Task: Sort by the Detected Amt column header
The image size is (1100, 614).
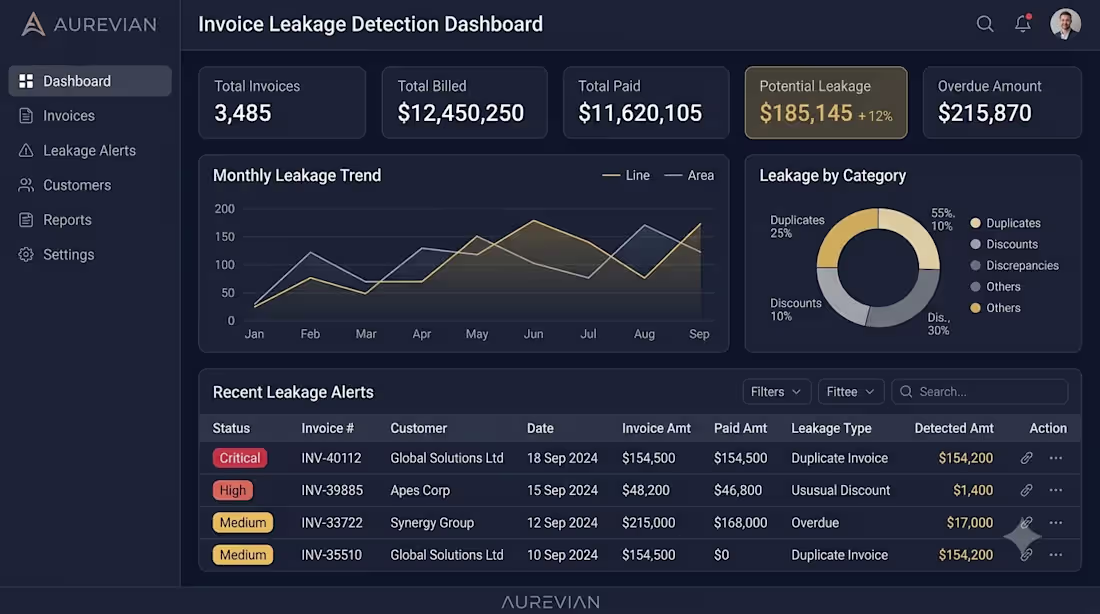Action: (954, 428)
